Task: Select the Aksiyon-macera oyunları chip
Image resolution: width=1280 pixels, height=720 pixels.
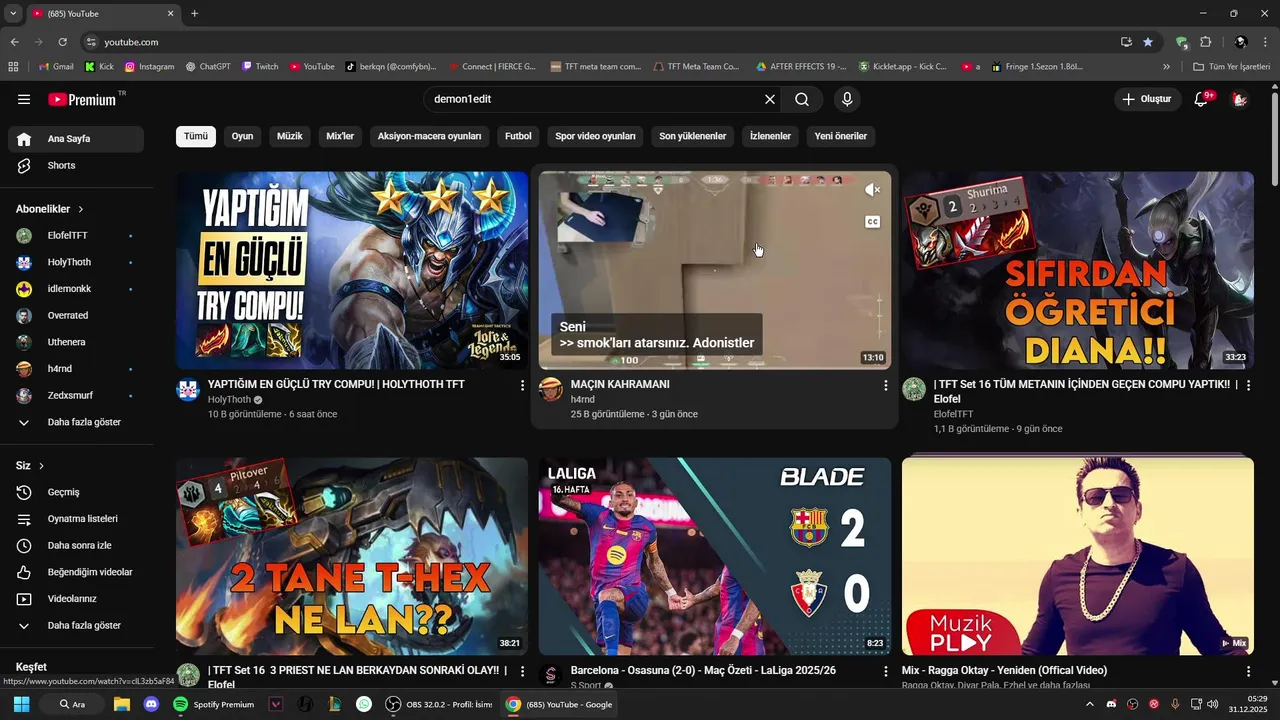Action: [x=429, y=136]
